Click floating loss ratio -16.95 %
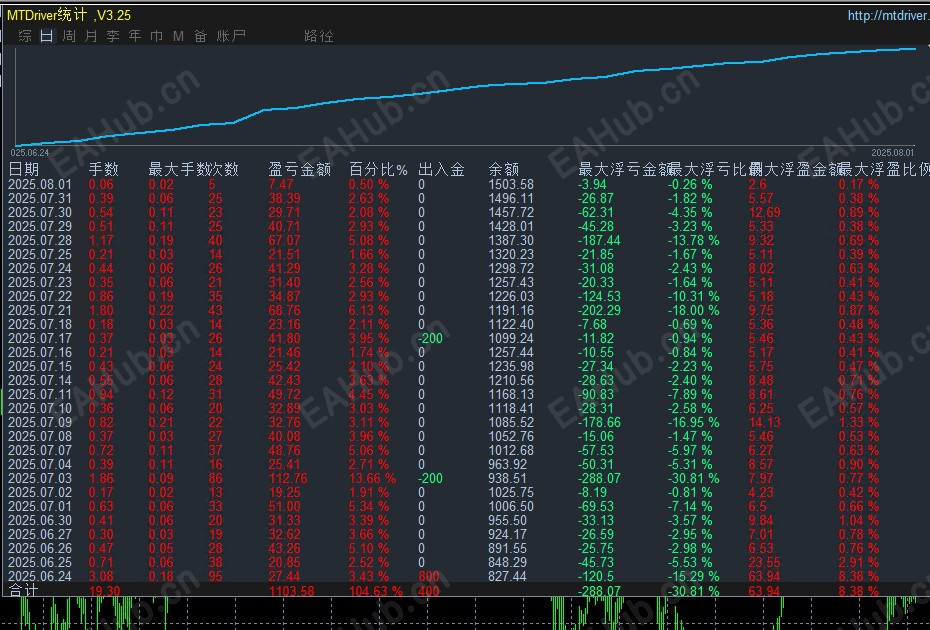The image size is (930, 630). [693, 422]
